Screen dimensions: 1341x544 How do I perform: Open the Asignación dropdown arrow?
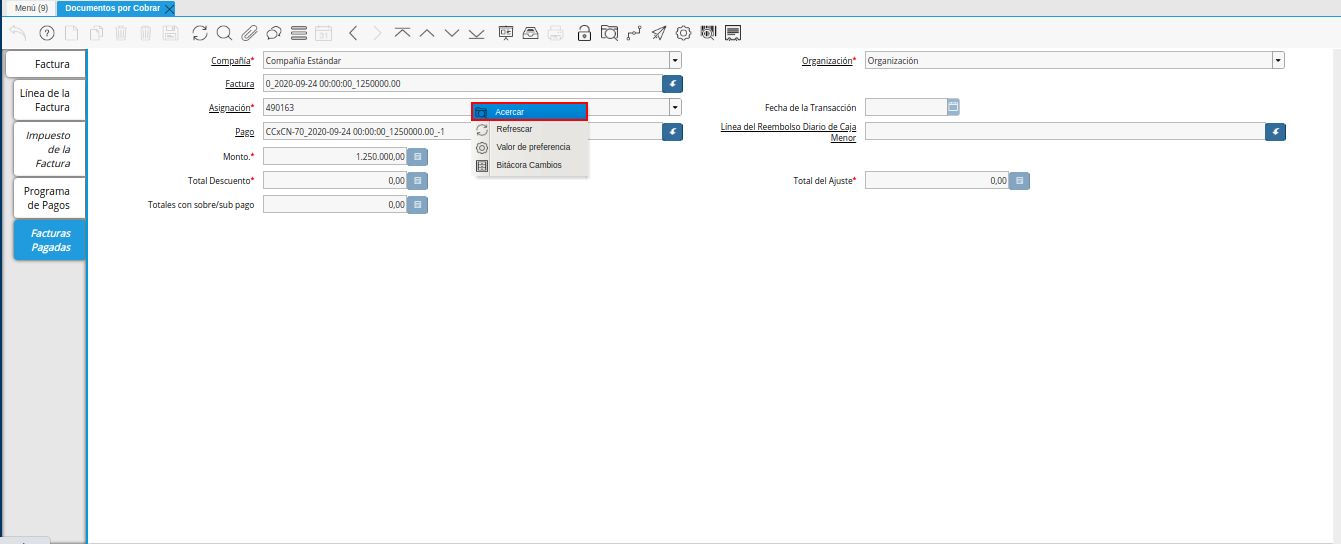click(675, 107)
